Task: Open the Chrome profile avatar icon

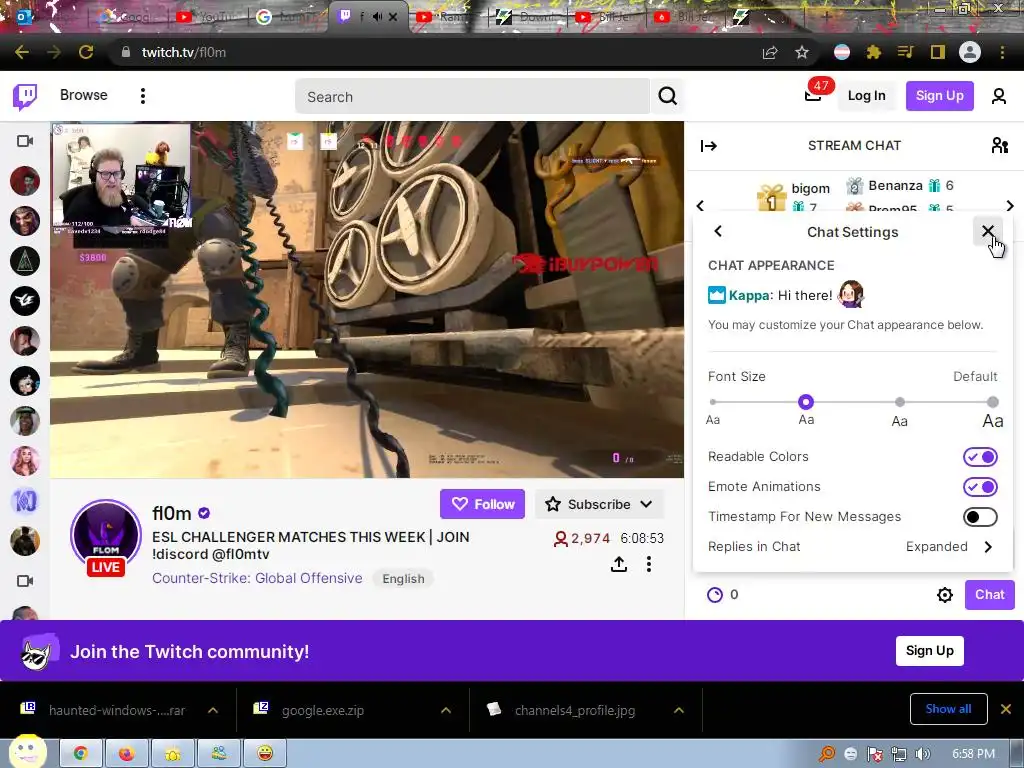Action: pos(970,52)
